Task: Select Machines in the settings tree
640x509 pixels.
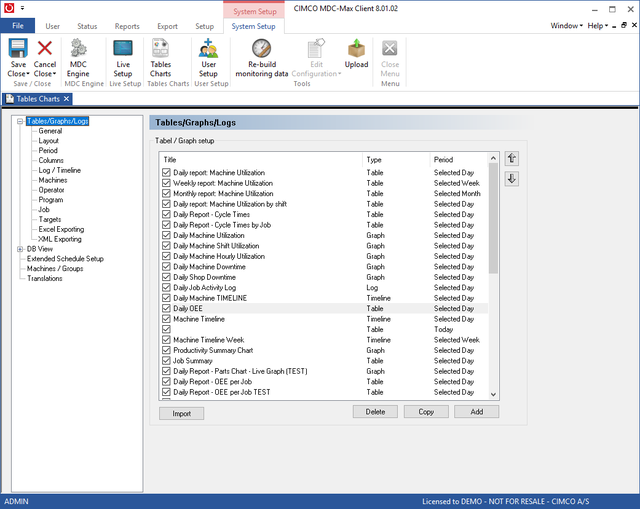Action: (x=53, y=180)
